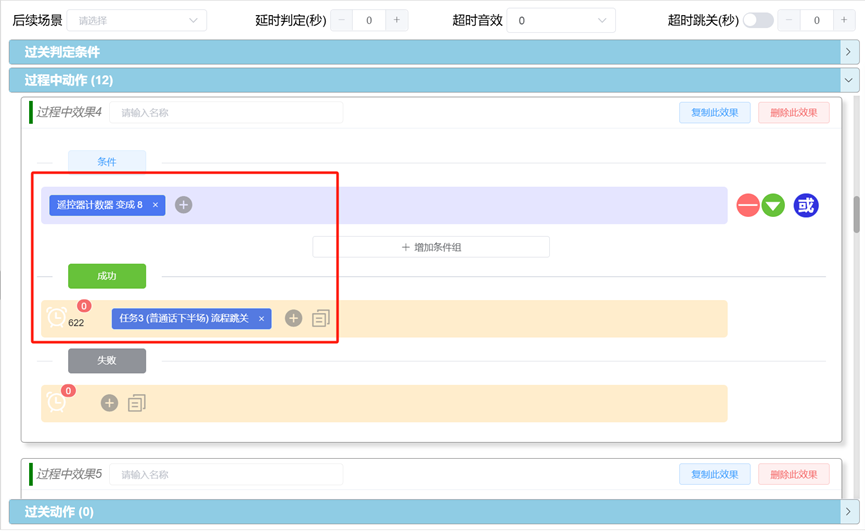
Task: Toggle the 超时跳关 switch
Action: 757,20
